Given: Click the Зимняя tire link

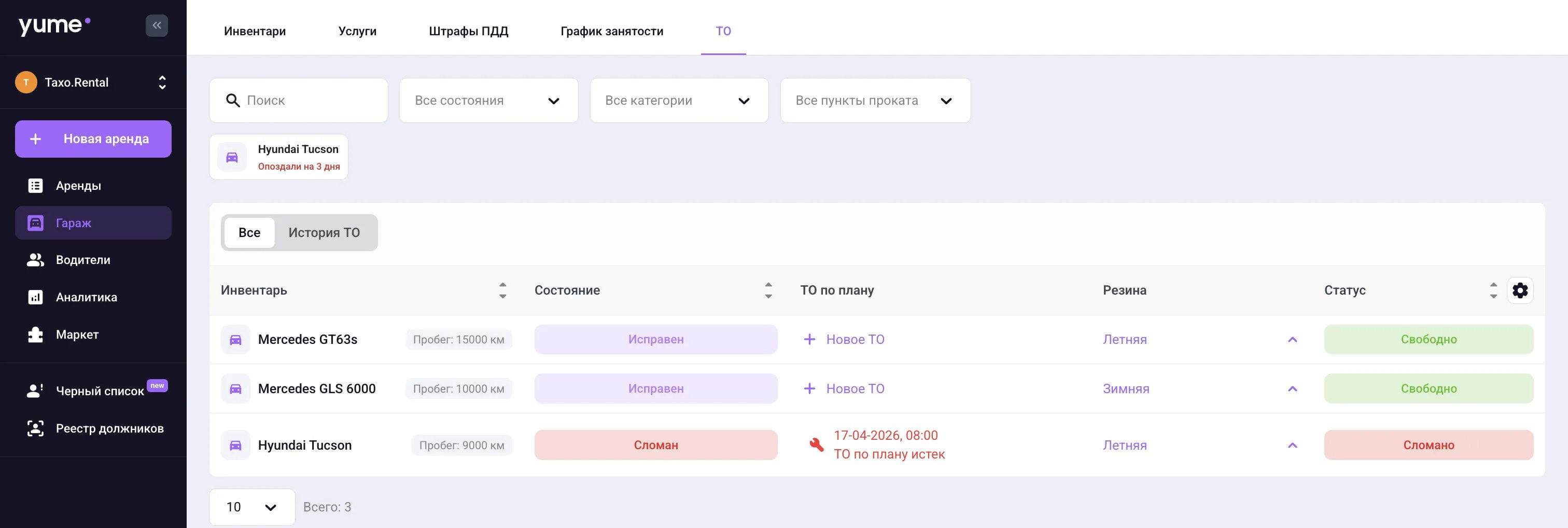Looking at the screenshot, I should tap(1126, 388).
